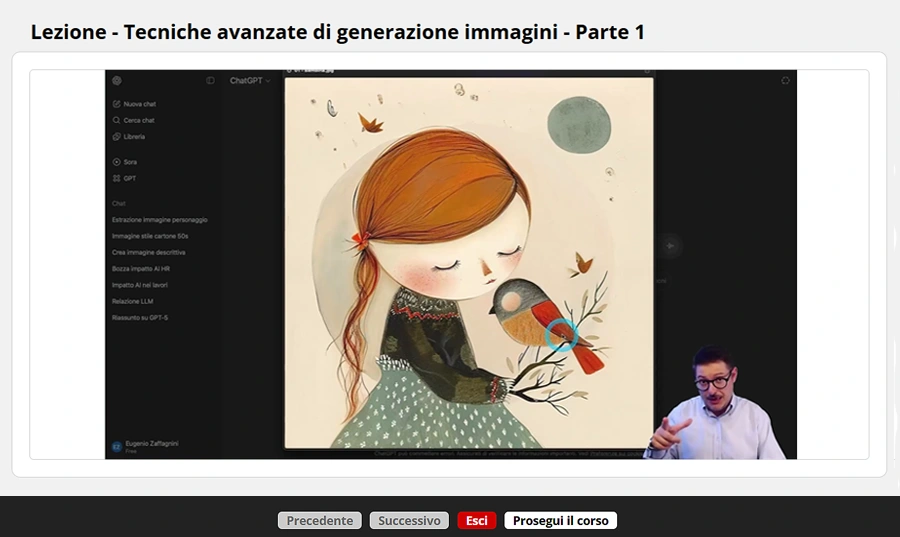Click the ChatGPT logo icon in the sidebar
900x537 pixels.
pyautogui.click(x=117, y=81)
